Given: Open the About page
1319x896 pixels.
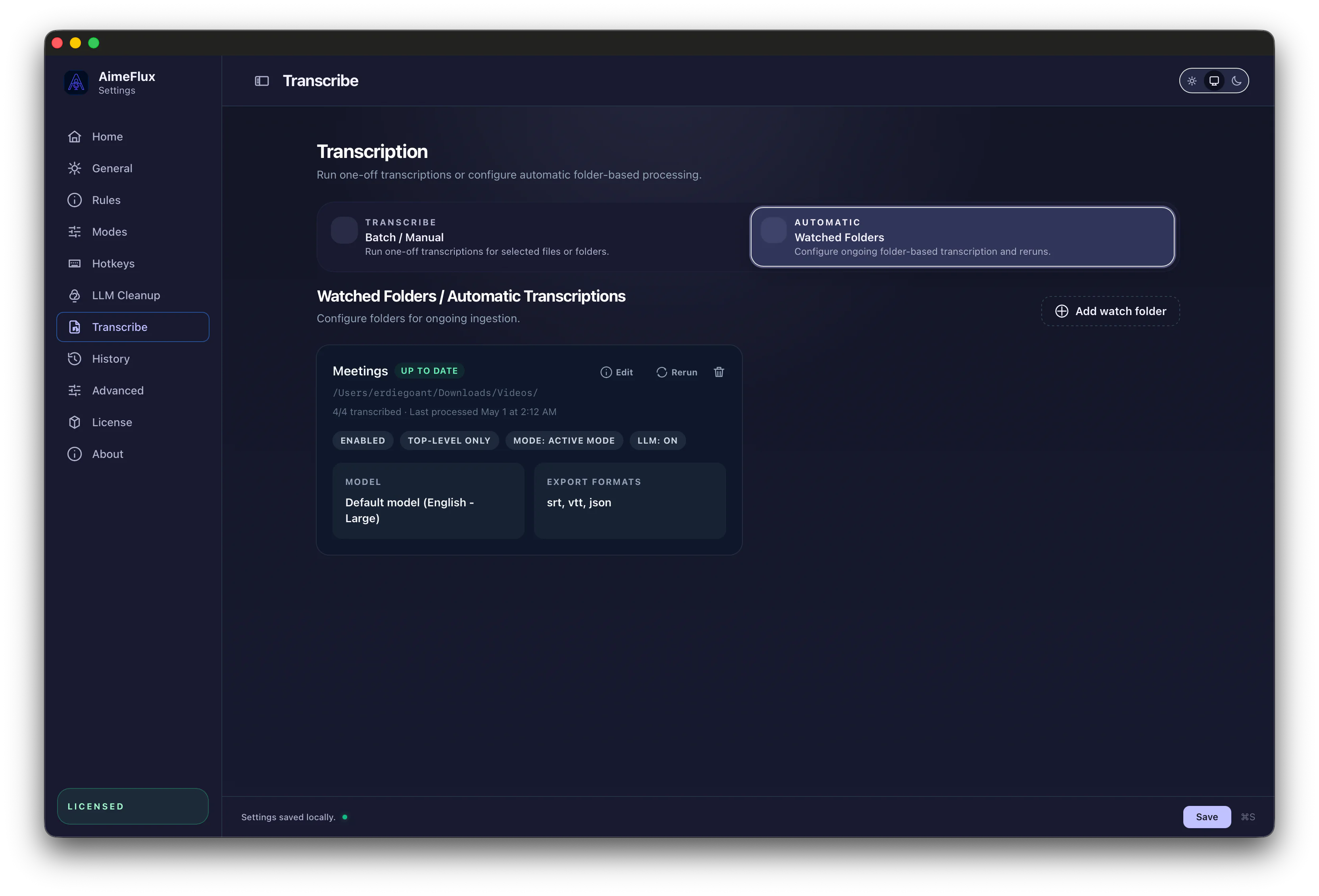Looking at the screenshot, I should coord(133,454).
